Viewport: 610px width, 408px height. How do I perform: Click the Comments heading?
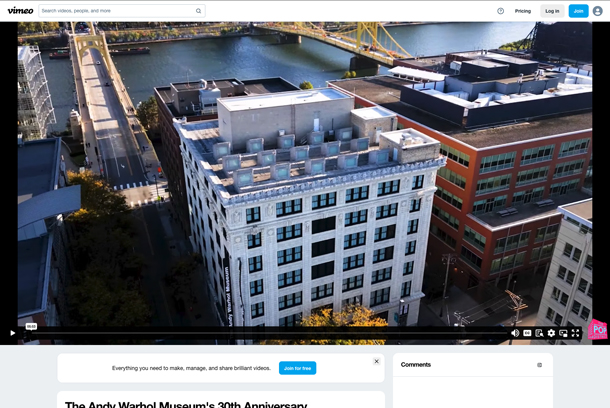coord(415,364)
